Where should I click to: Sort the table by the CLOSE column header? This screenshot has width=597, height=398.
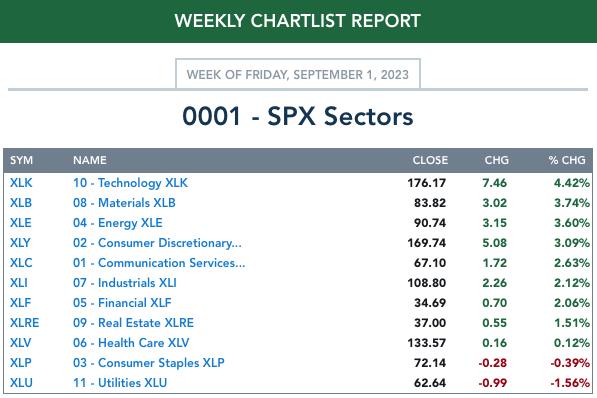(x=430, y=160)
